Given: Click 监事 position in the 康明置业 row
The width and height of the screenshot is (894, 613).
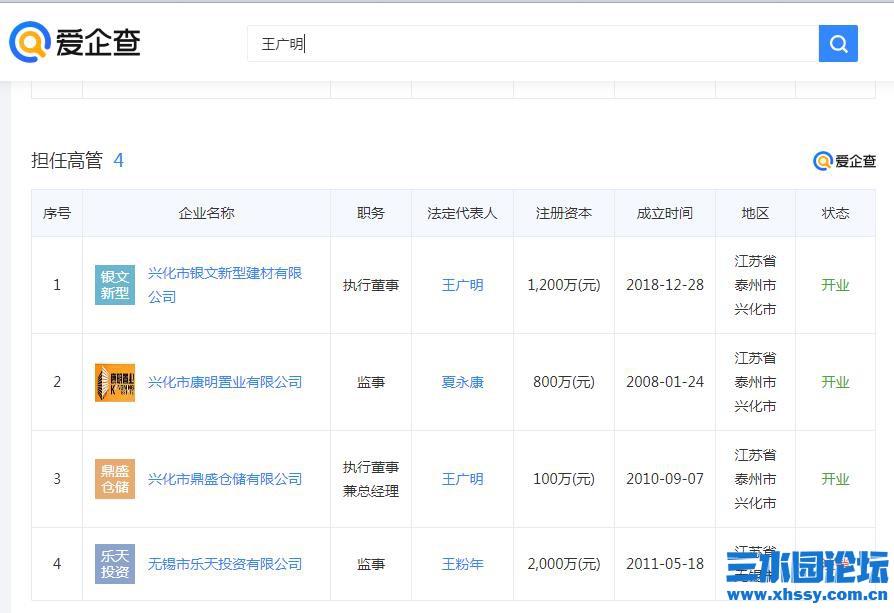Looking at the screenshot, I should coord(371,382).
